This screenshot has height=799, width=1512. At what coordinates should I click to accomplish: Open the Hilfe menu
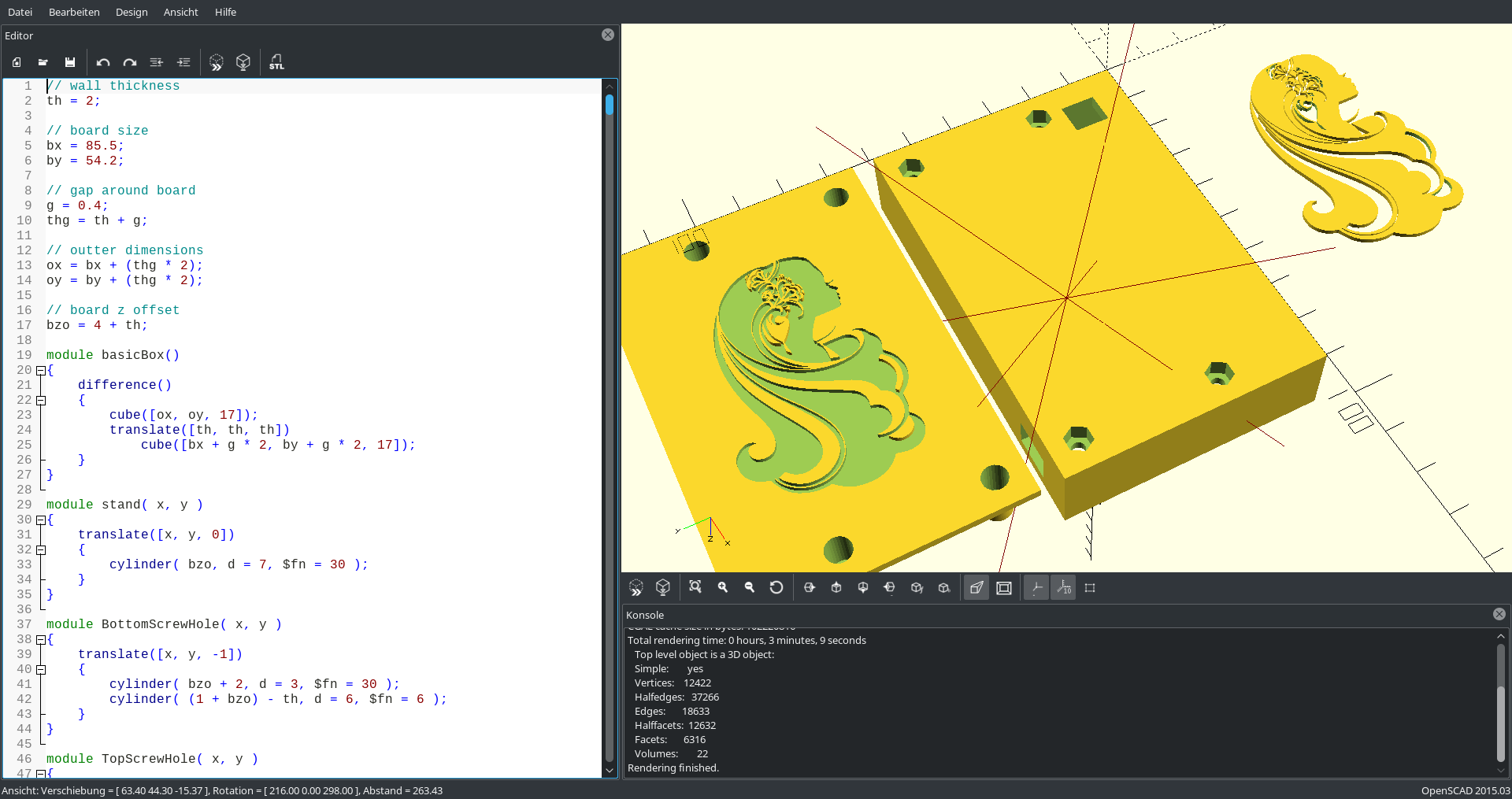tap(226, 12)
